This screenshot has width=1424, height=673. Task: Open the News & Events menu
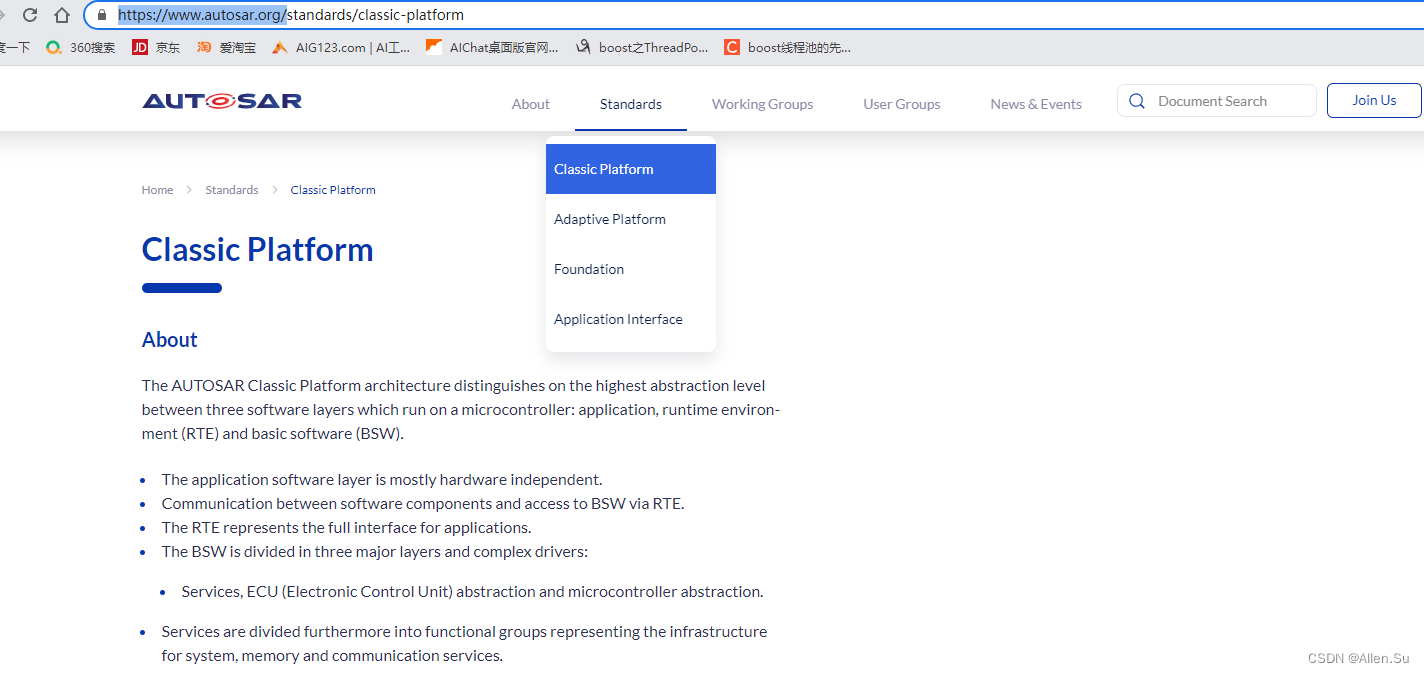click(1036, 104)
